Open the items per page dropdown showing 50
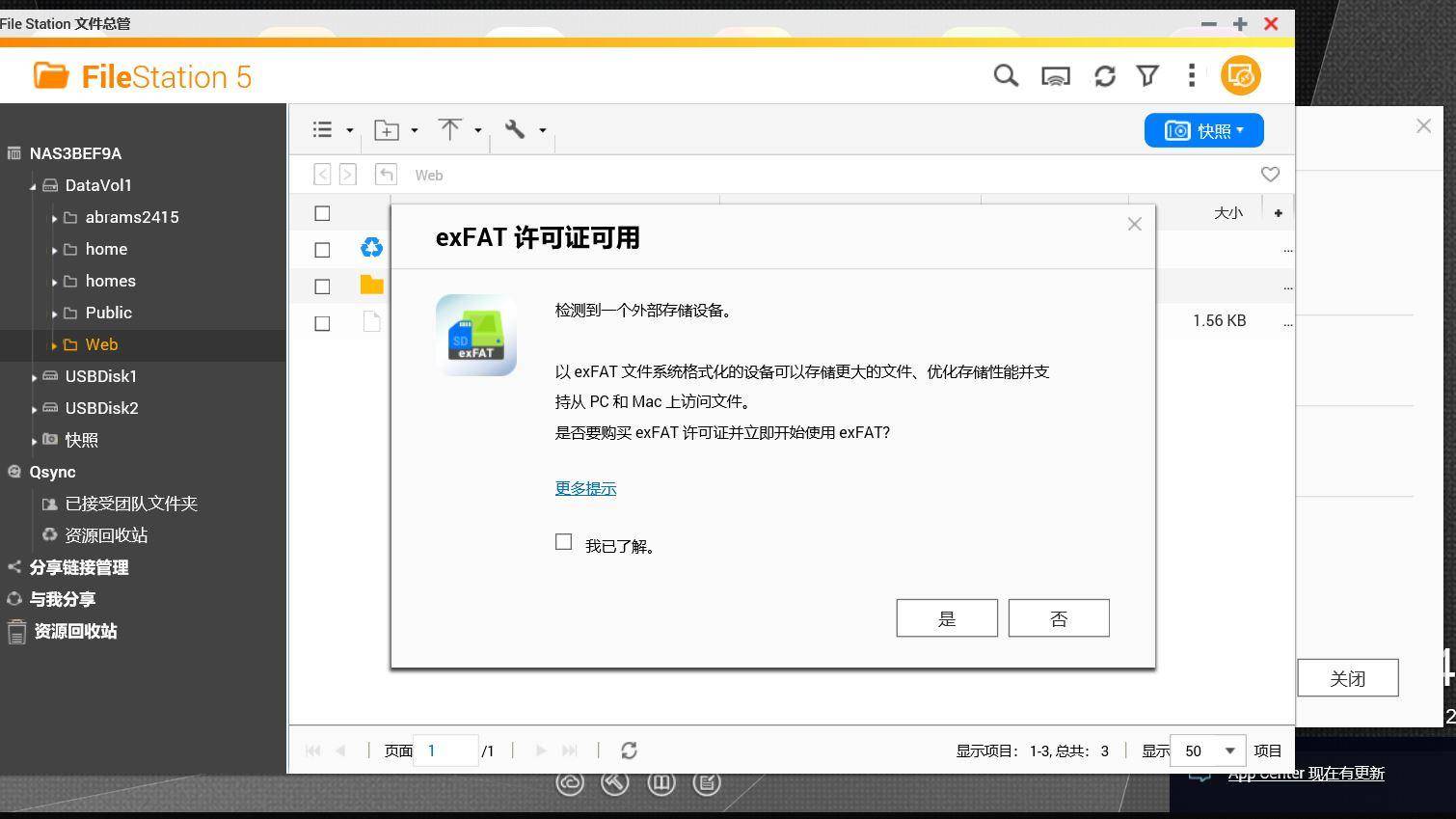 click(x=1206, y=750)
